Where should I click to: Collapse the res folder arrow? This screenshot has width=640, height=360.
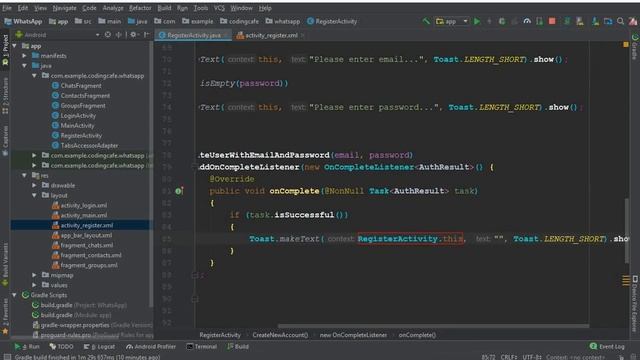(24, 175)
